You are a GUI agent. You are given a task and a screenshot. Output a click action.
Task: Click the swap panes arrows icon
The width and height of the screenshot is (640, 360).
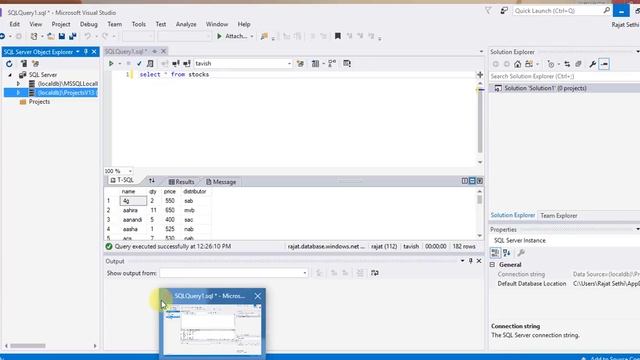pyautogui.click(x=152, y=181)
